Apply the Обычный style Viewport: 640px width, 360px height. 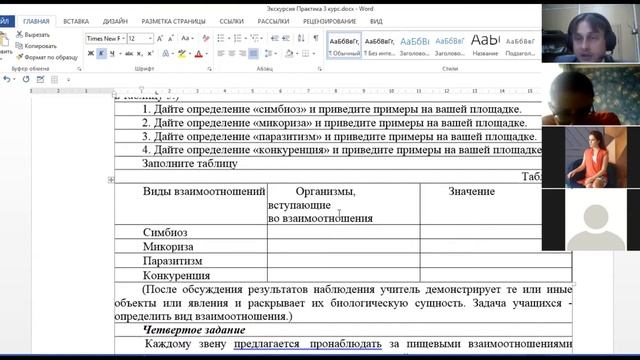pyautogui.click(x=344, y=45)
